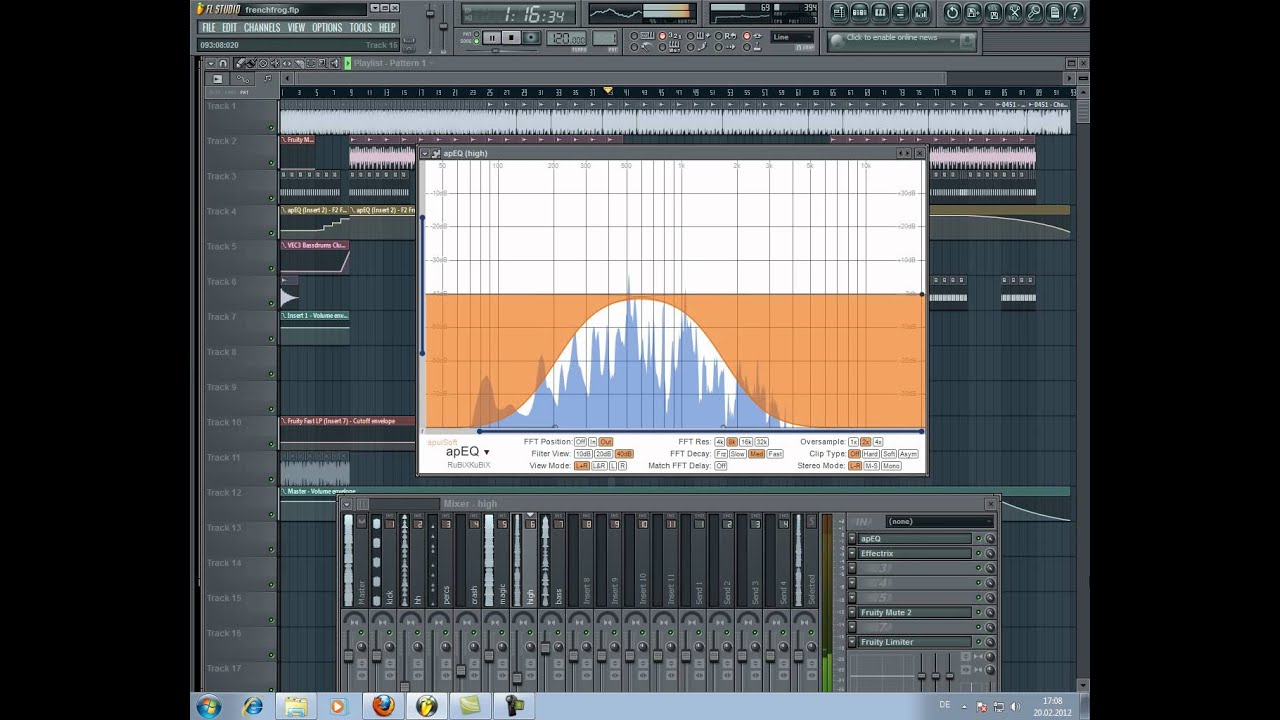Image resolution: width=1280 pixels, height=720 pixels.
Task: Open the OPTIONS menu
Action: (x=327, y=28)
